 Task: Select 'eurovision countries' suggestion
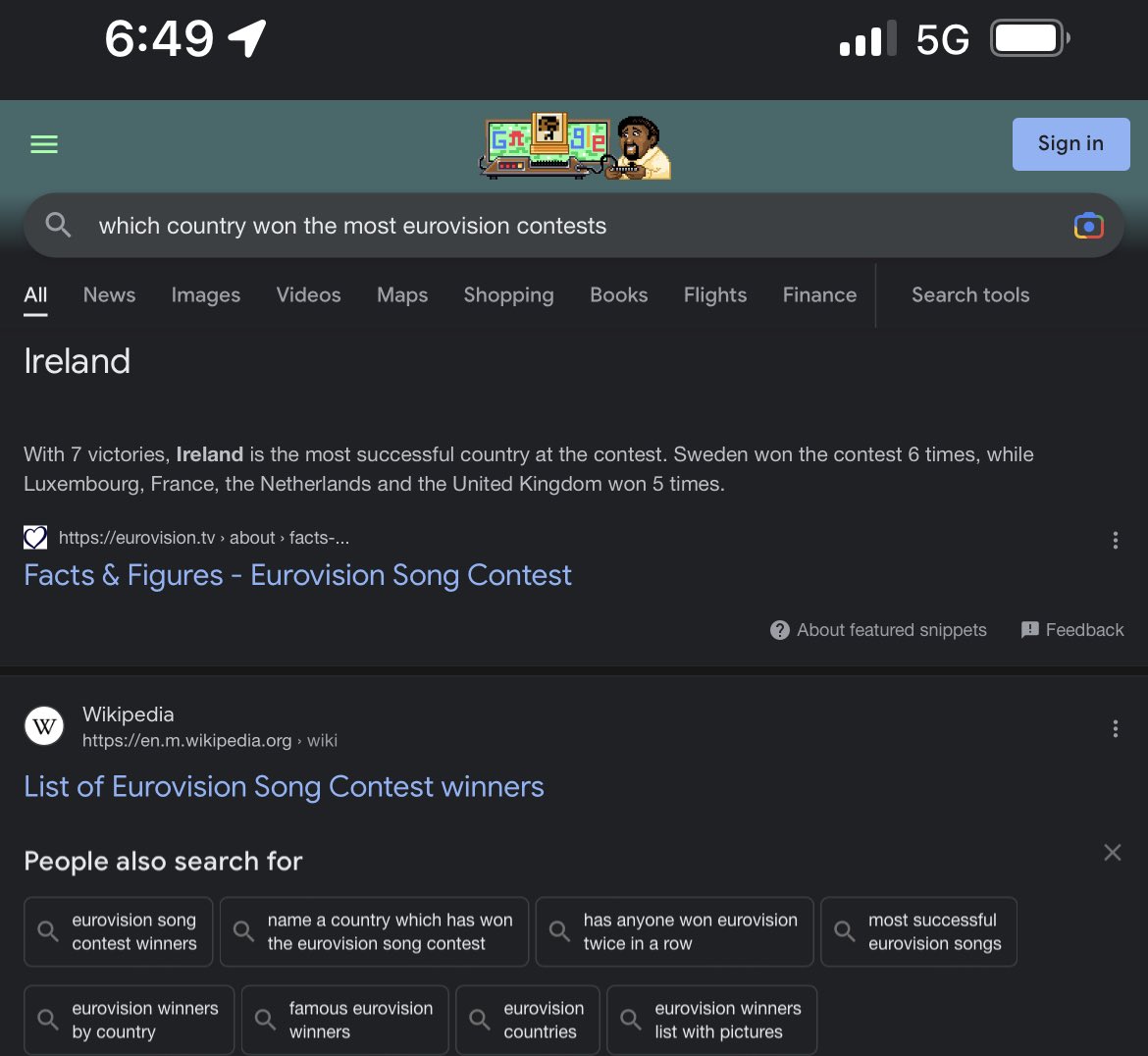coord(528,1020)
